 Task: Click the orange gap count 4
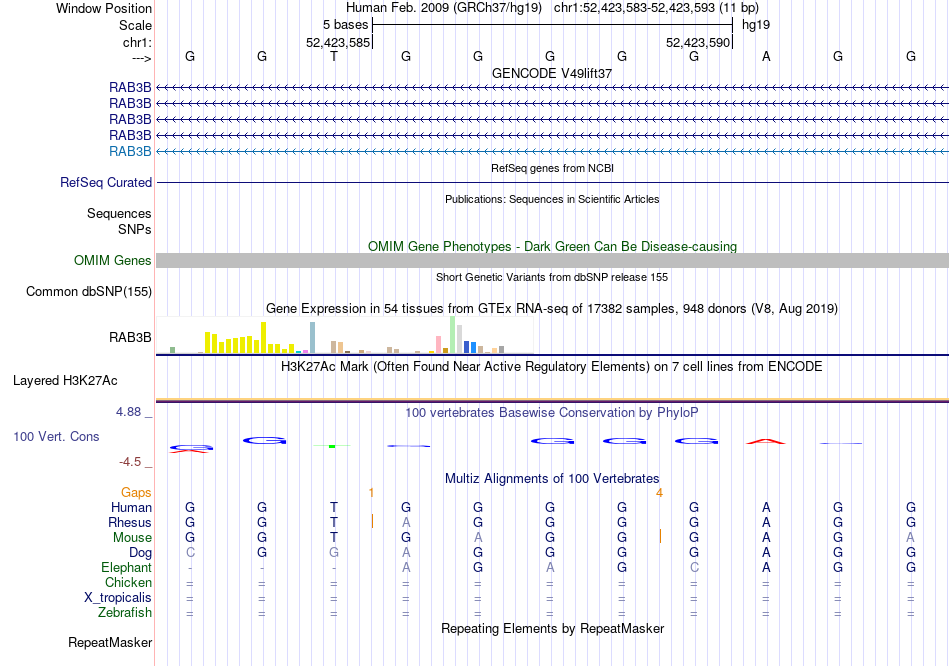[x=659, y=493]
